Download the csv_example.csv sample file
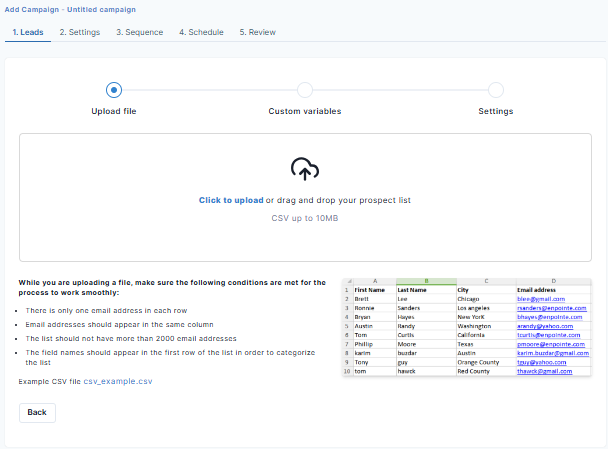Image resolution: width=608 pixels, height=449 pixels. tap(118, 382)
